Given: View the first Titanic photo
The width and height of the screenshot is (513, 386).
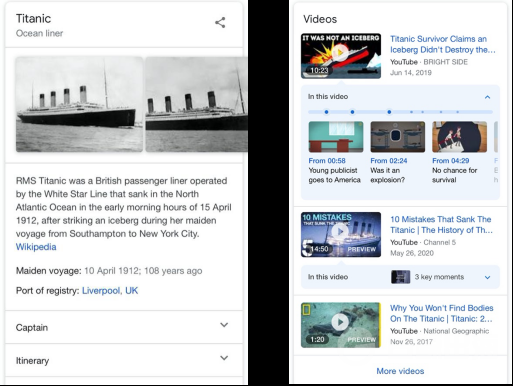Looking at the screenshot, I should [79, 104].
